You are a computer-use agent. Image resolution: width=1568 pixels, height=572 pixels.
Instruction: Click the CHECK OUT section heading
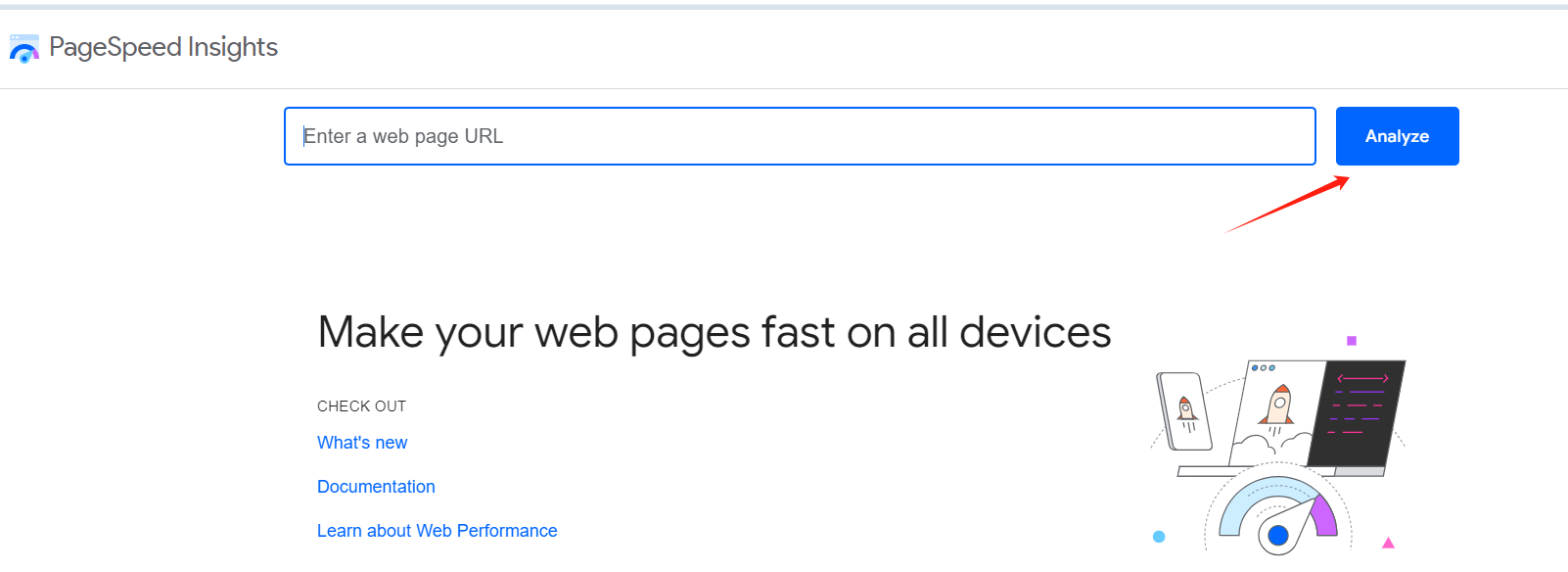pyautogui.click(x=361, y=405)
